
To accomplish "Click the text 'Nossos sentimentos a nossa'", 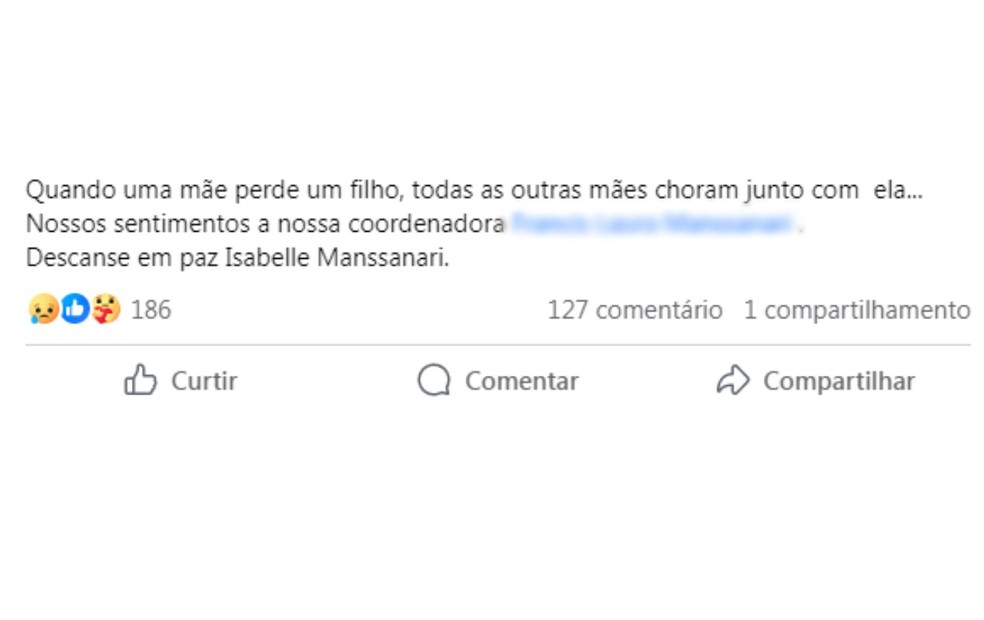I will 183,223.
